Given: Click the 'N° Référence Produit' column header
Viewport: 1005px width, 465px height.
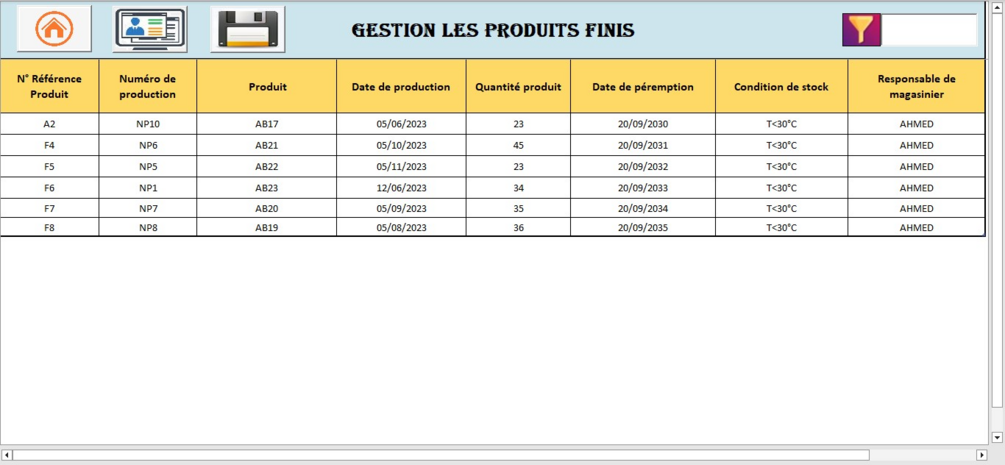Looking at the screenshot, I should pos(49,87).
